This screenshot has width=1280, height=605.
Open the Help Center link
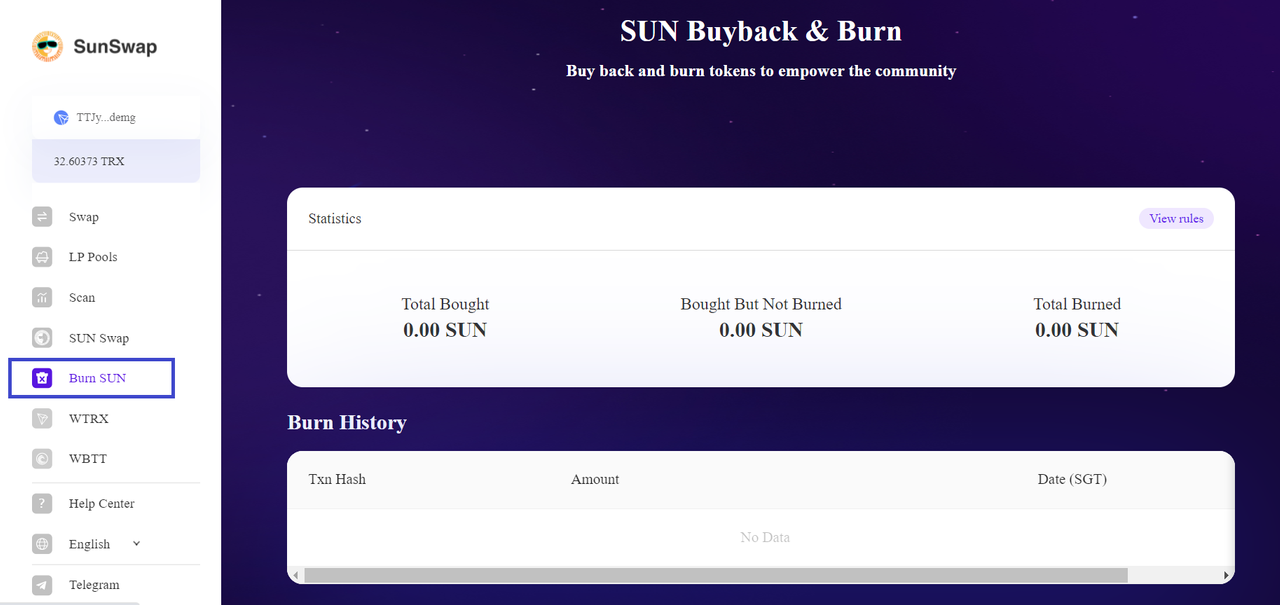click(102, 504)
